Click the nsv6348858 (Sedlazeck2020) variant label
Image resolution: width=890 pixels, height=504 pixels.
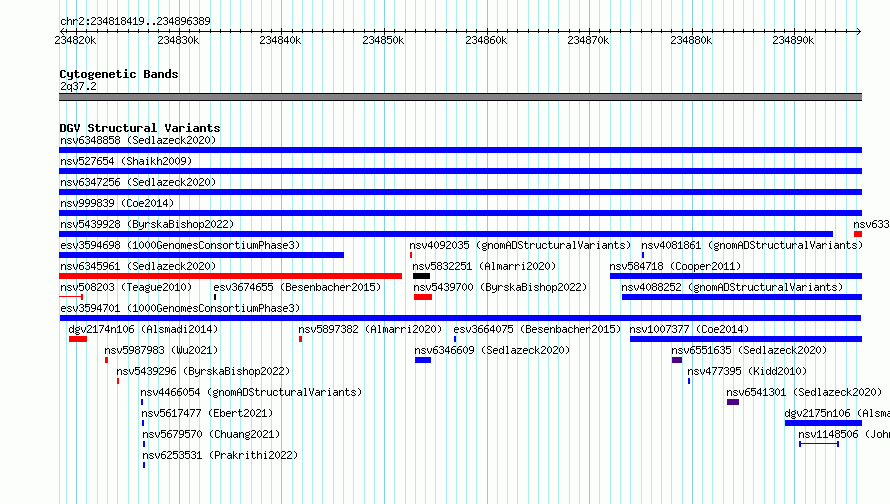point(138,140)
